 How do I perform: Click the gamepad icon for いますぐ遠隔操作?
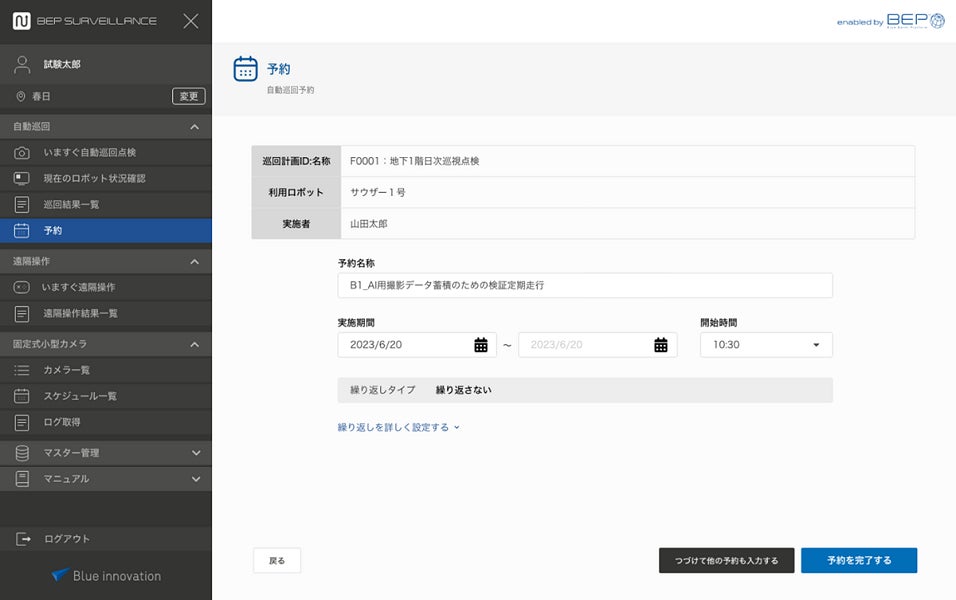[x=22, y=287]
